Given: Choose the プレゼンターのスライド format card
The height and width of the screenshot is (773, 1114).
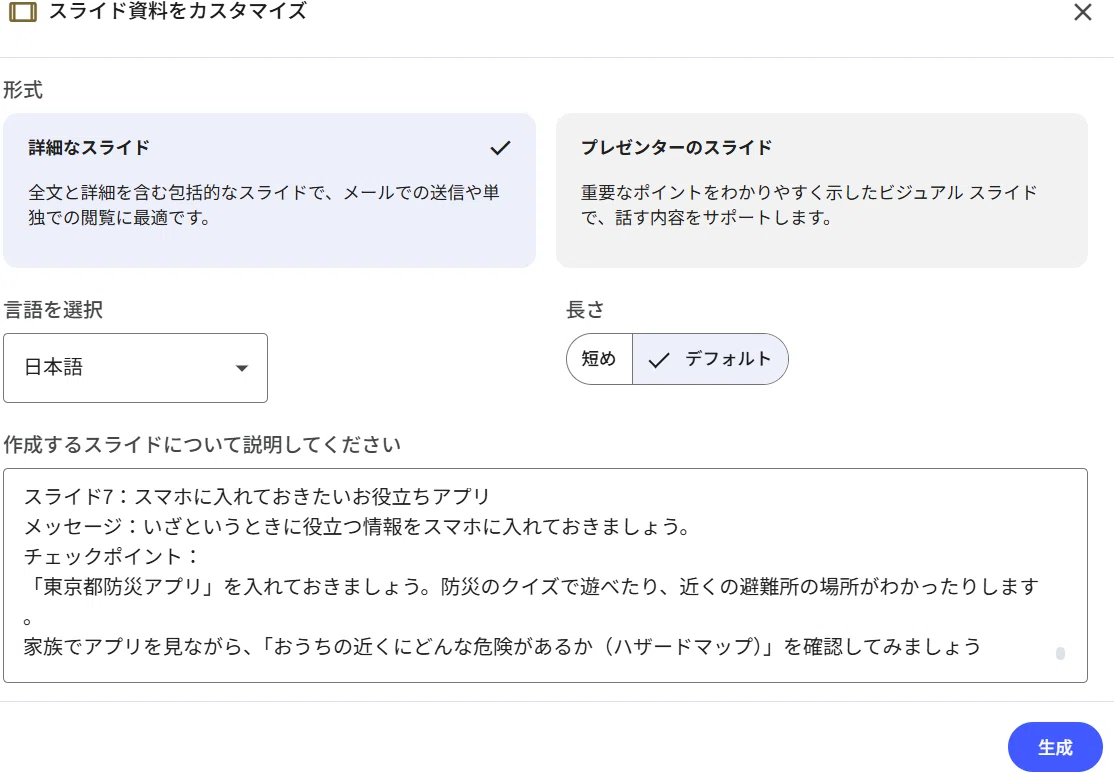Looking at the screenshot, I should [x=821, y=190].
